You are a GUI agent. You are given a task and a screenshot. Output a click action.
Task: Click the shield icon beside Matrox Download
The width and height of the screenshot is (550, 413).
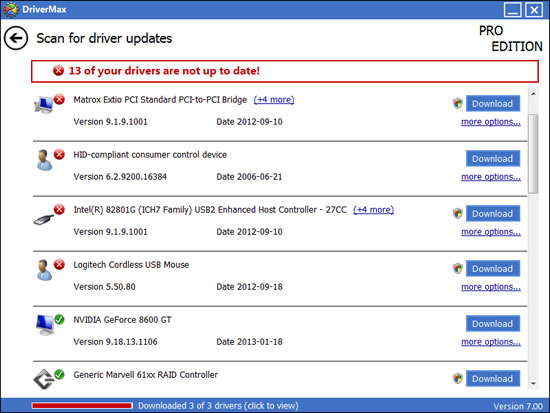[x=457, y=104]
